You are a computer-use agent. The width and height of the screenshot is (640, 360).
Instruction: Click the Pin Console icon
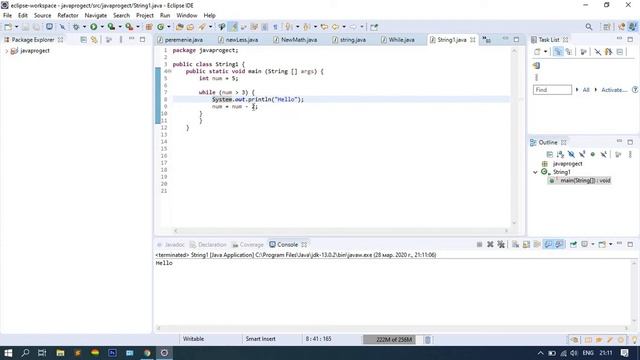tap(573, 244)
